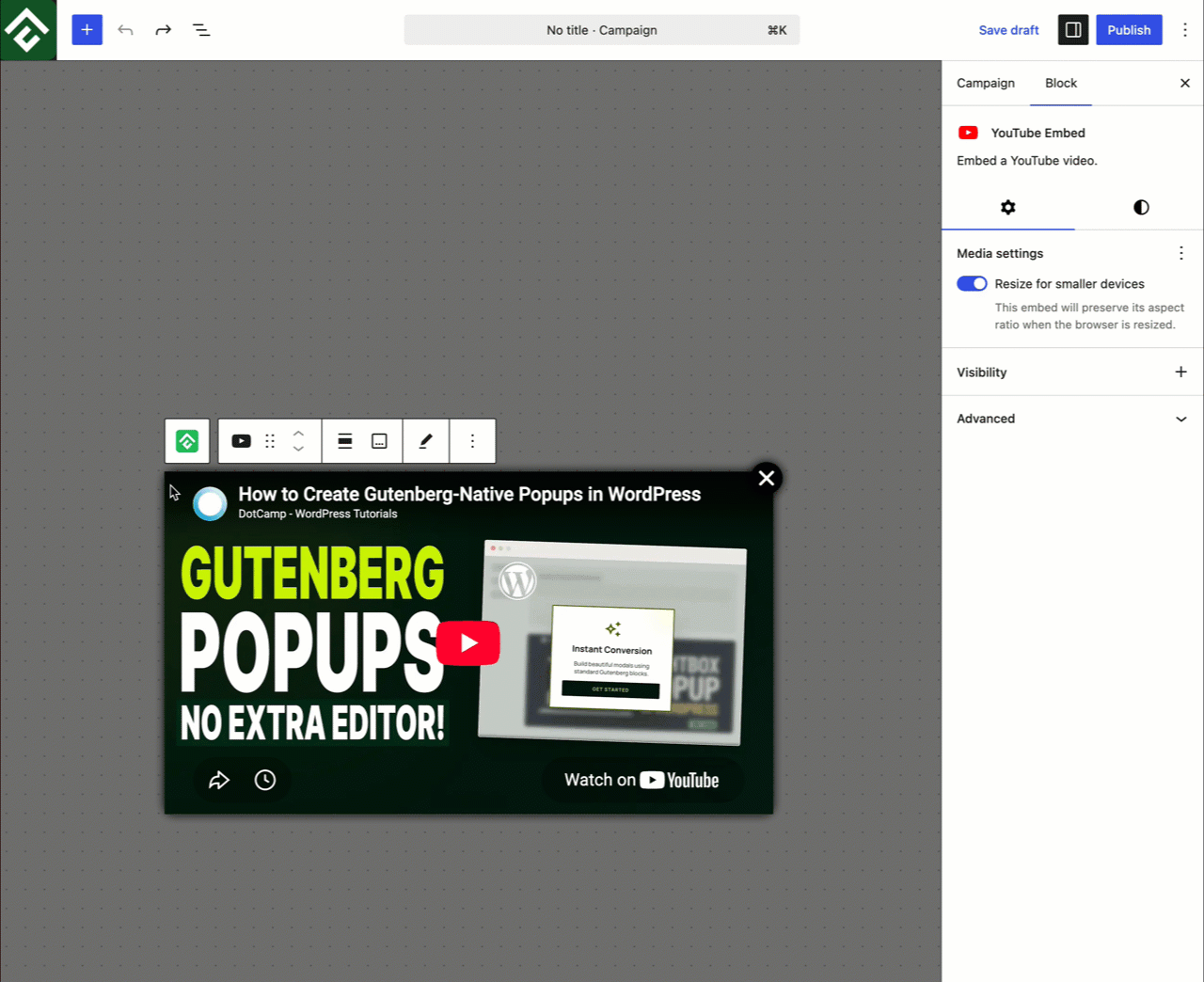Click the YouTube Embed block icon in sidebar
The height and width of the screenshot is (982, 1204).
pos(968,133)
